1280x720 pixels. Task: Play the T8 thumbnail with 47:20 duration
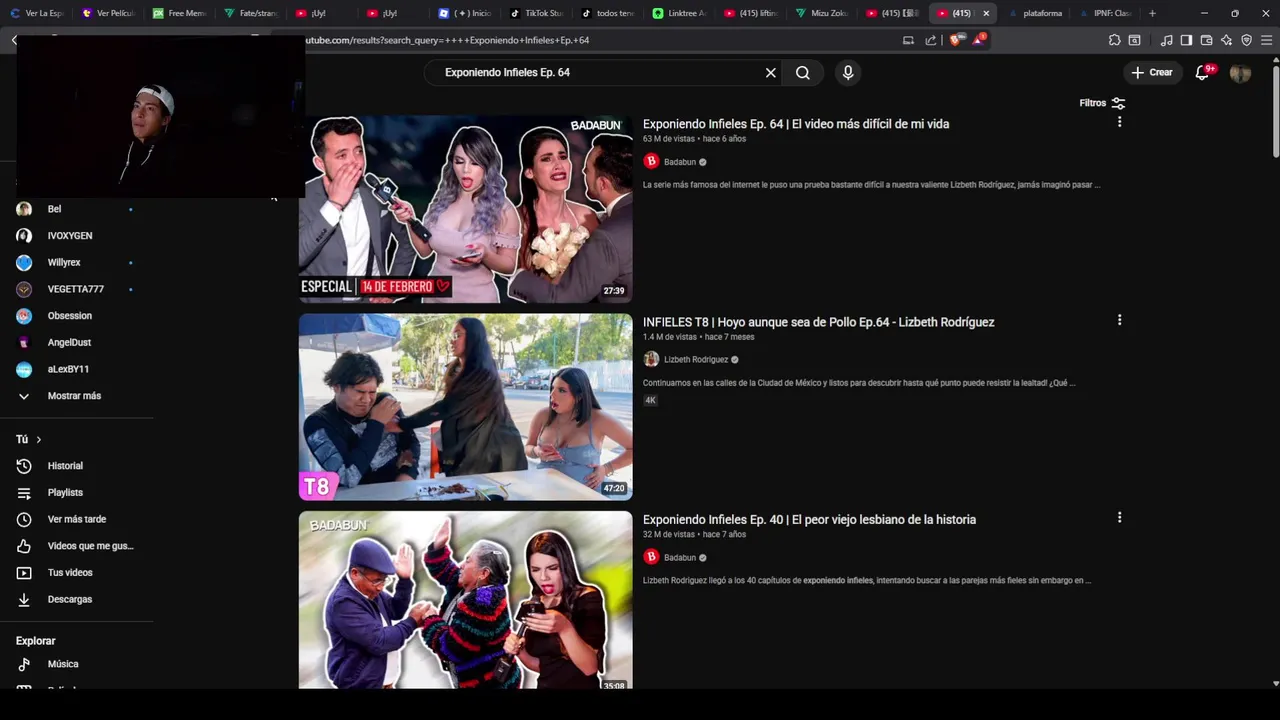tap(465, 407)
